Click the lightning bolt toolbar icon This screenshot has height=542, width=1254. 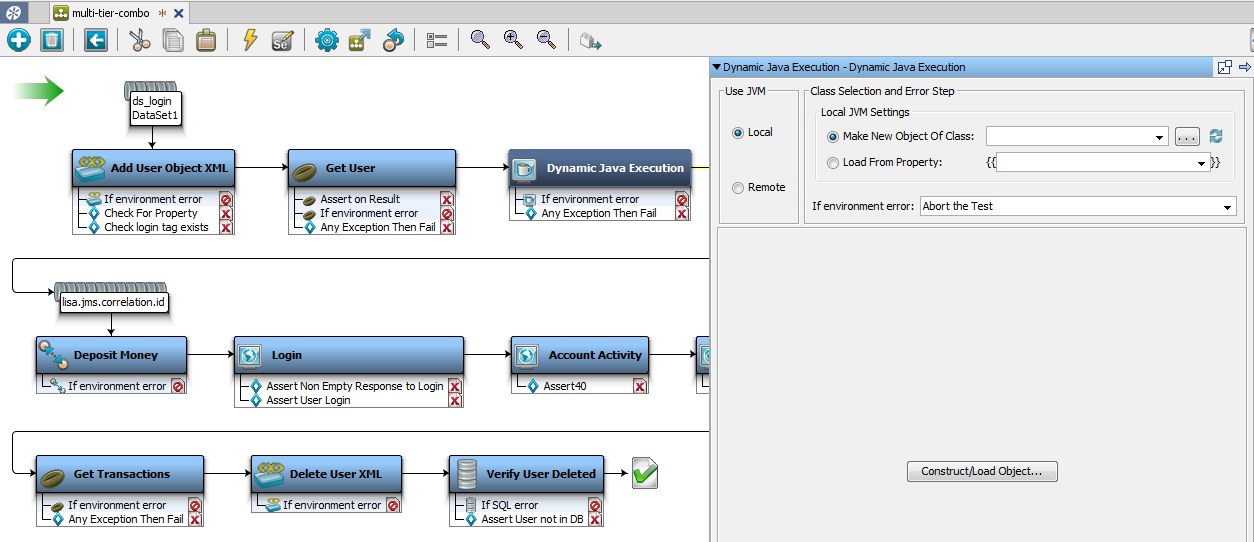(250, 40)
